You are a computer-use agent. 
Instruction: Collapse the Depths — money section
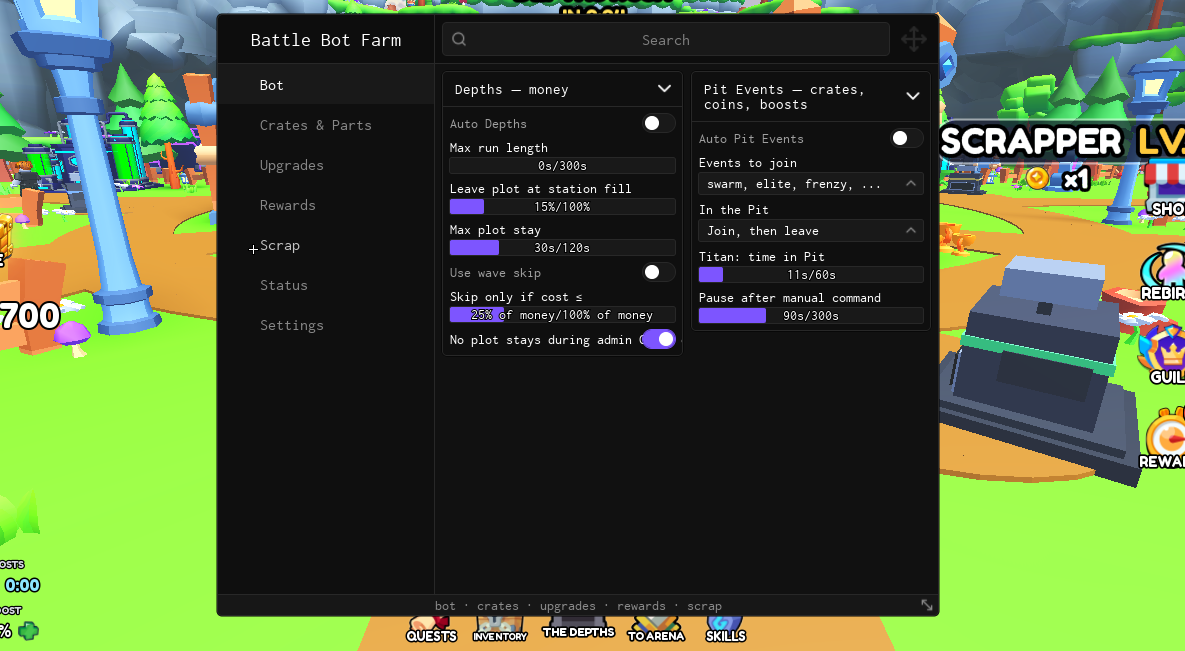[x=664, y=89]
